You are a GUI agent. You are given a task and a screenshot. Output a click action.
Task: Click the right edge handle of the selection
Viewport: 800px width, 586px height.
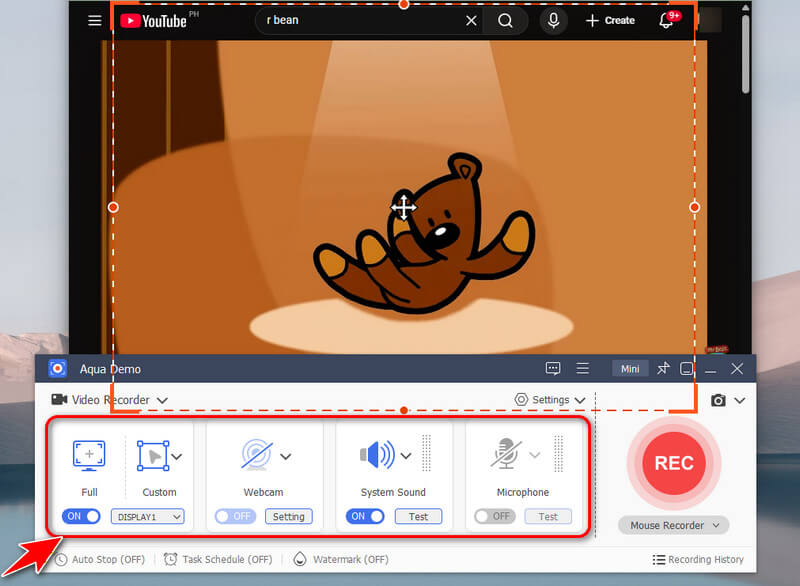tap(694, 207)
